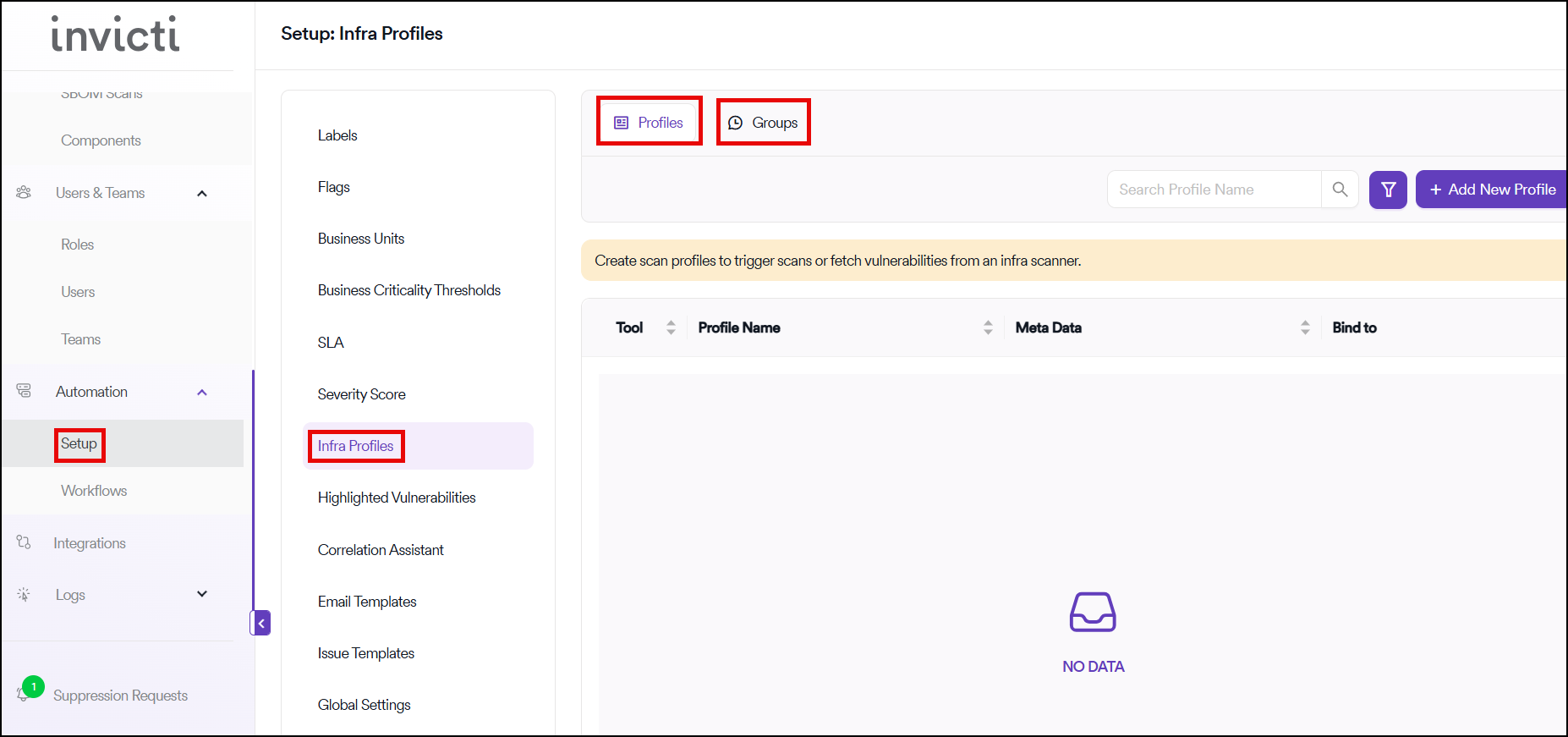Focus the Search Profile Name field
Screen dimensions: 1568x737
pos(1214,190)
